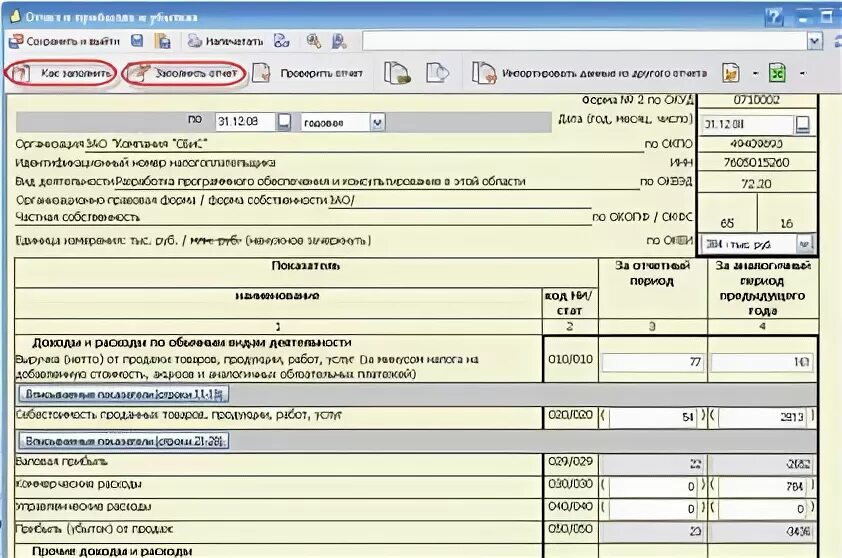Click the form code 0710002 cell

pos(756,100)
